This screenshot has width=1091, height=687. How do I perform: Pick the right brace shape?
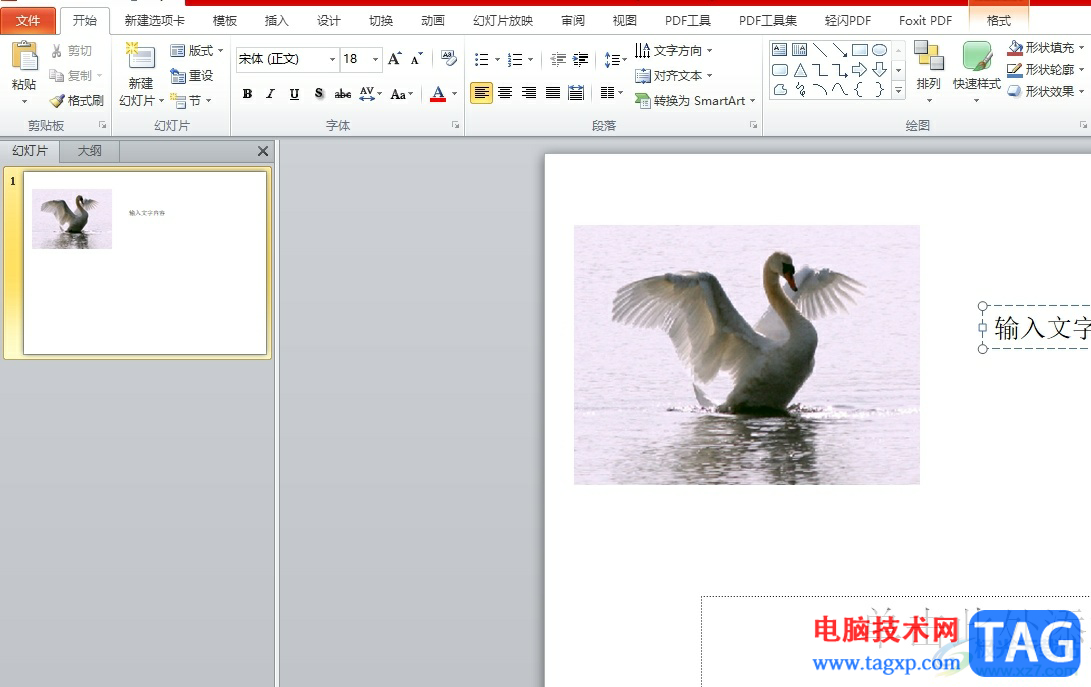pos(879,90)
